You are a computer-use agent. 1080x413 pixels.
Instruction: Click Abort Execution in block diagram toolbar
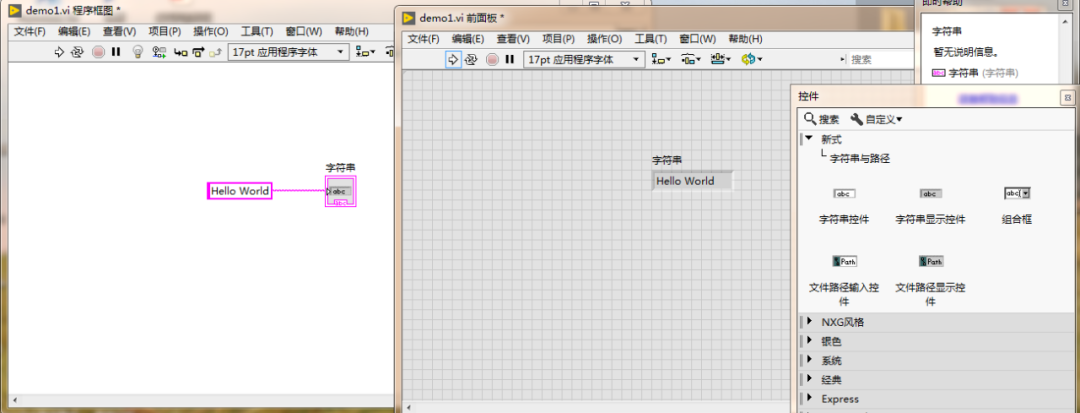(x=98, y=52)
